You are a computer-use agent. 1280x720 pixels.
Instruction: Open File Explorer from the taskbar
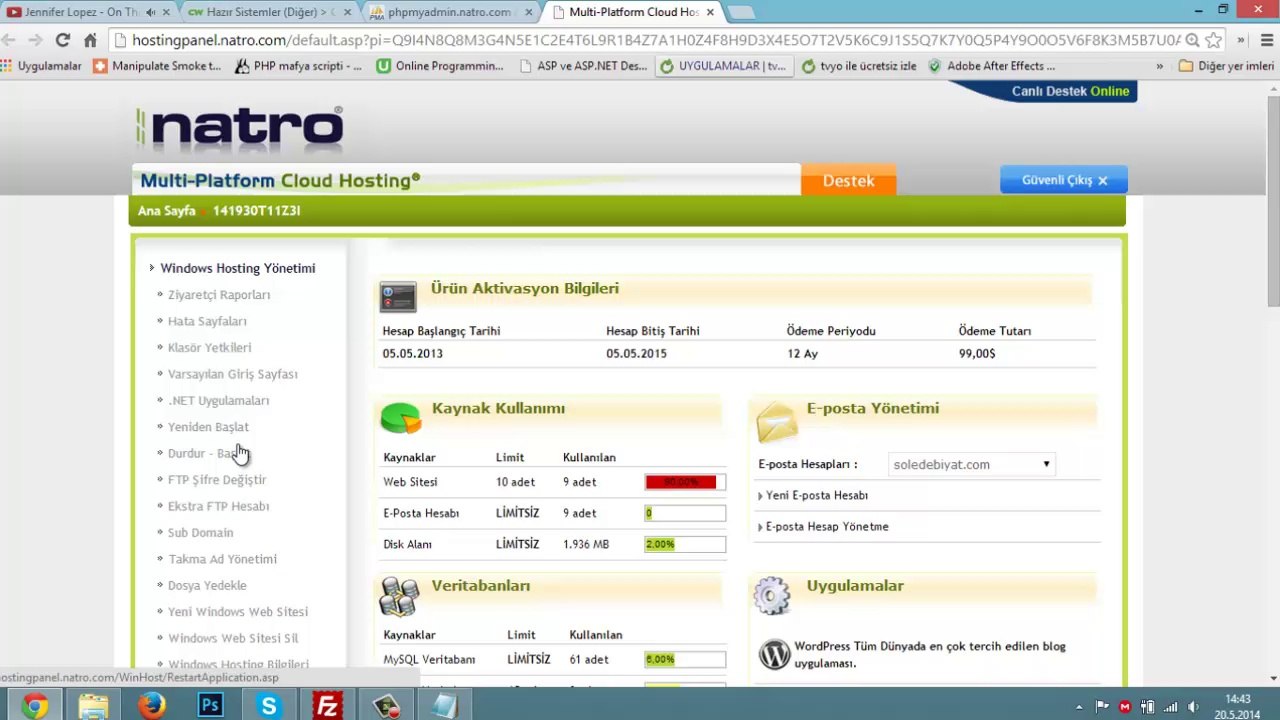pos(93,706)
